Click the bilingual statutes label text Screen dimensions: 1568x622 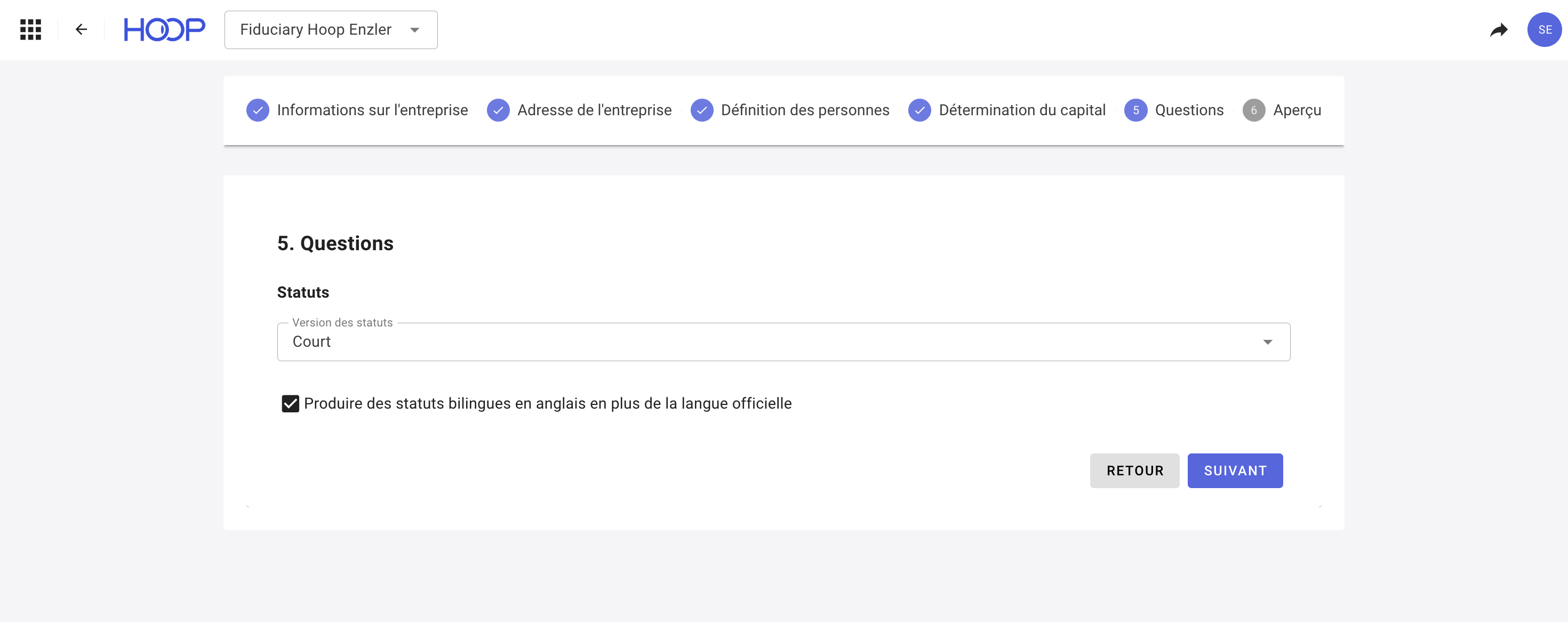coord(547,403)
